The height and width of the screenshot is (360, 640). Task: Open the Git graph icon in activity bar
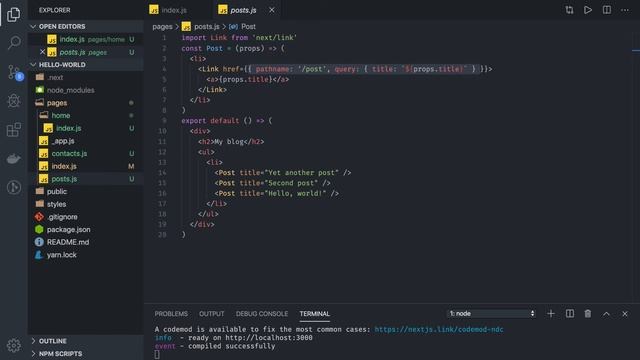tap(13, 187)
